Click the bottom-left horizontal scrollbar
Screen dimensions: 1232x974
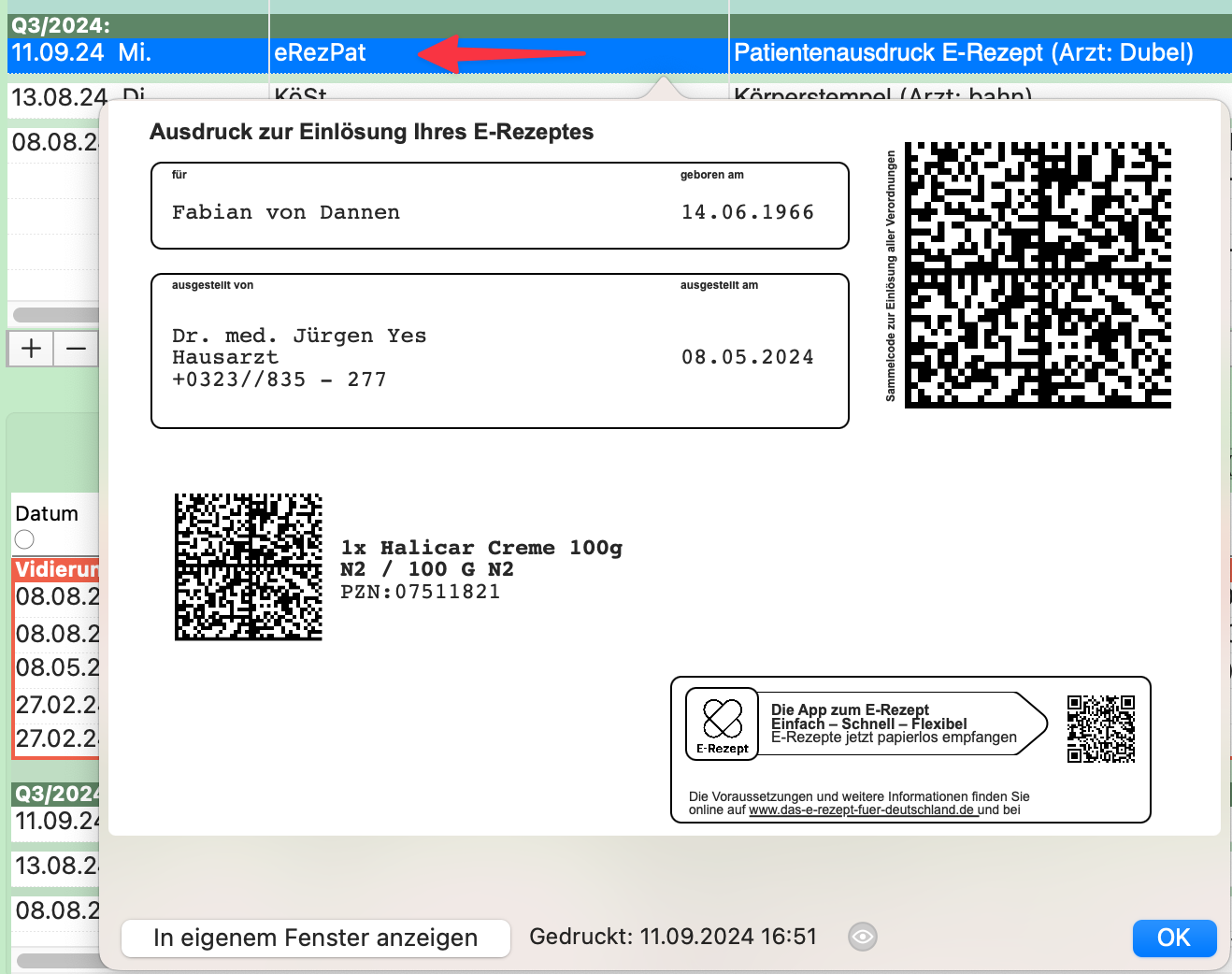[x=59, y=961]
